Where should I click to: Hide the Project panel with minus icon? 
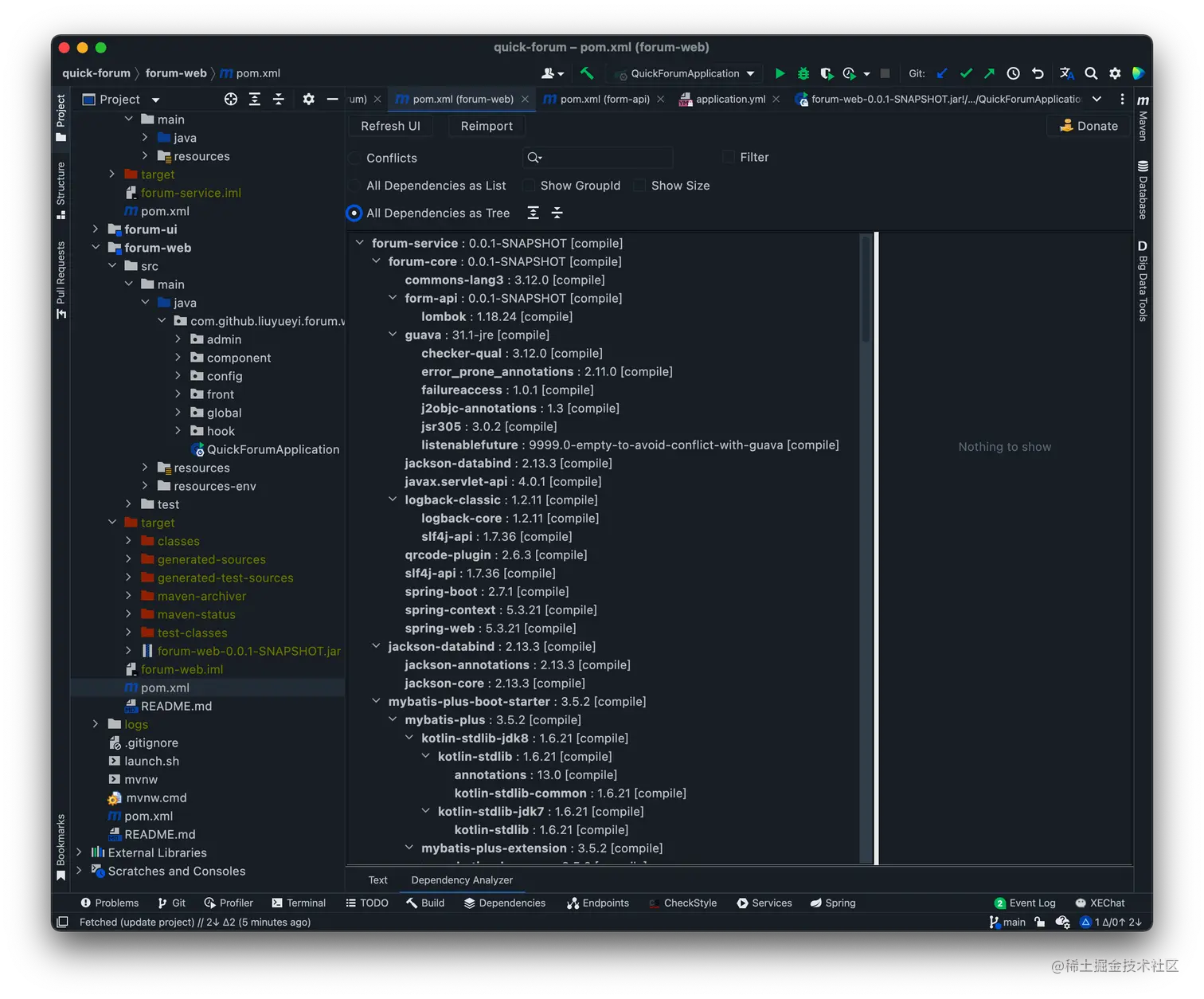(332, 99)
